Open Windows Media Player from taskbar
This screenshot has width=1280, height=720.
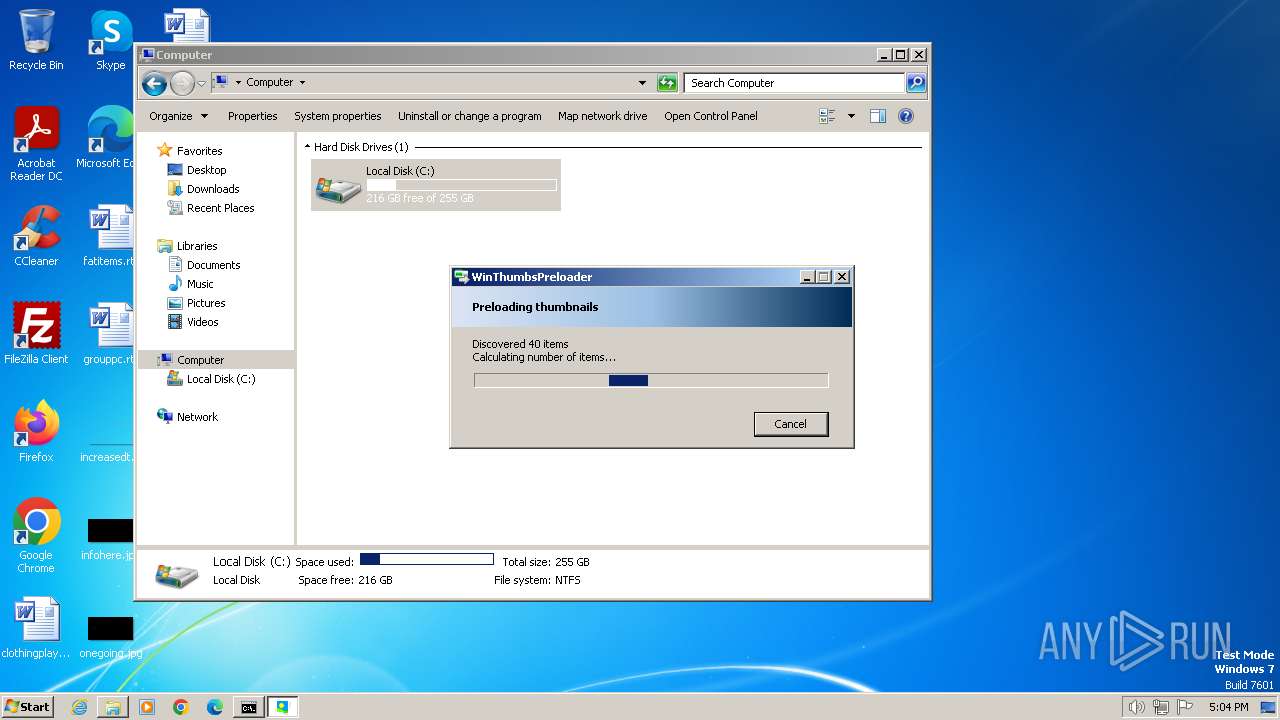click(147, 707)
